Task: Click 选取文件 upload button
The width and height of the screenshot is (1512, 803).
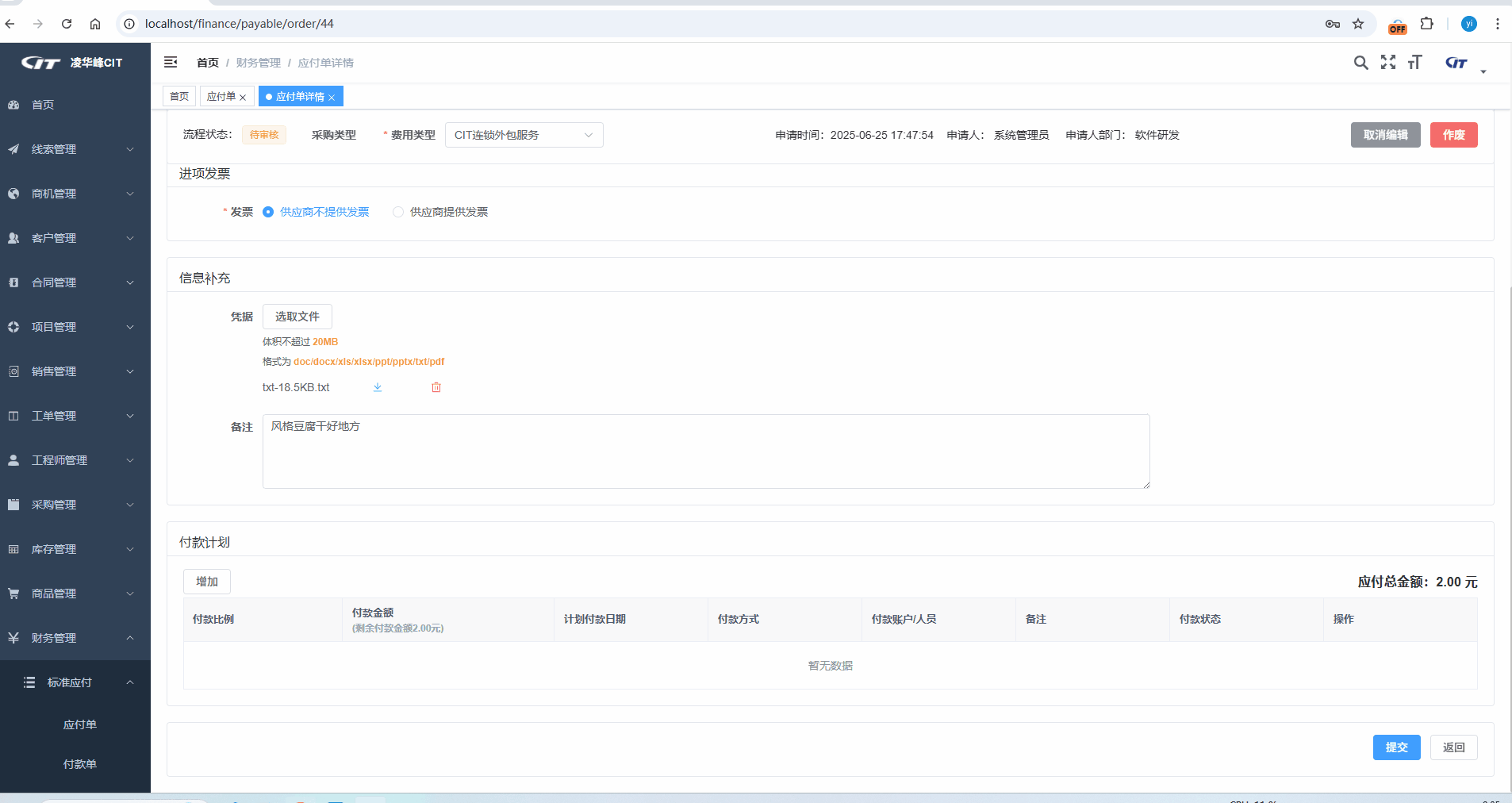Action: pyautogui.click(x=297, y=317)
